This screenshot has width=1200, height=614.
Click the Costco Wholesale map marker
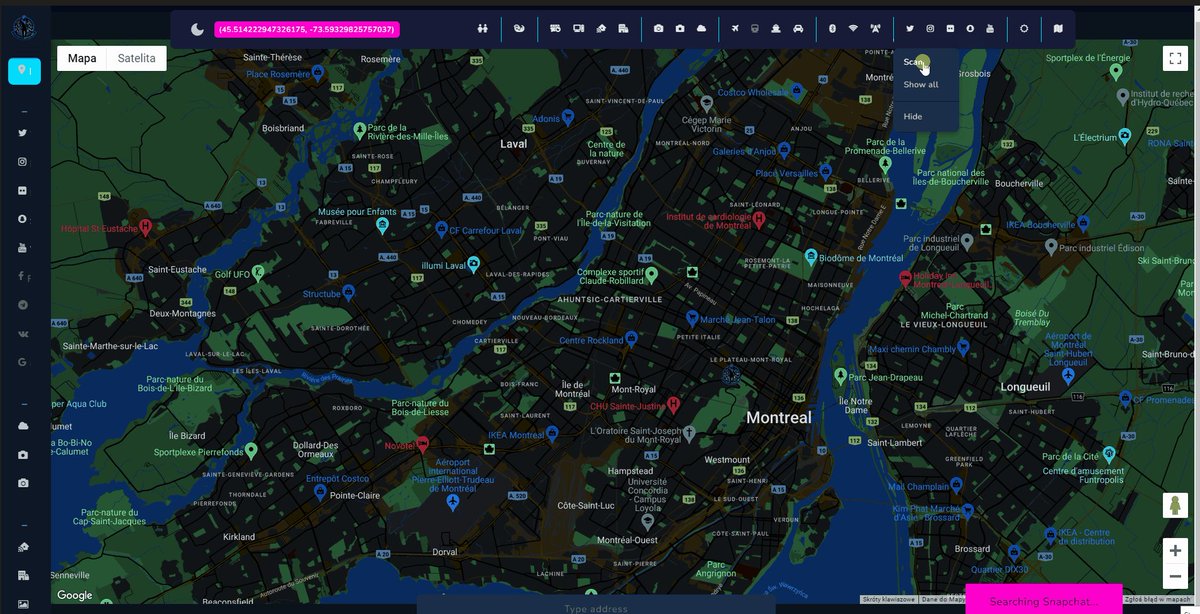tap(796, 92)
